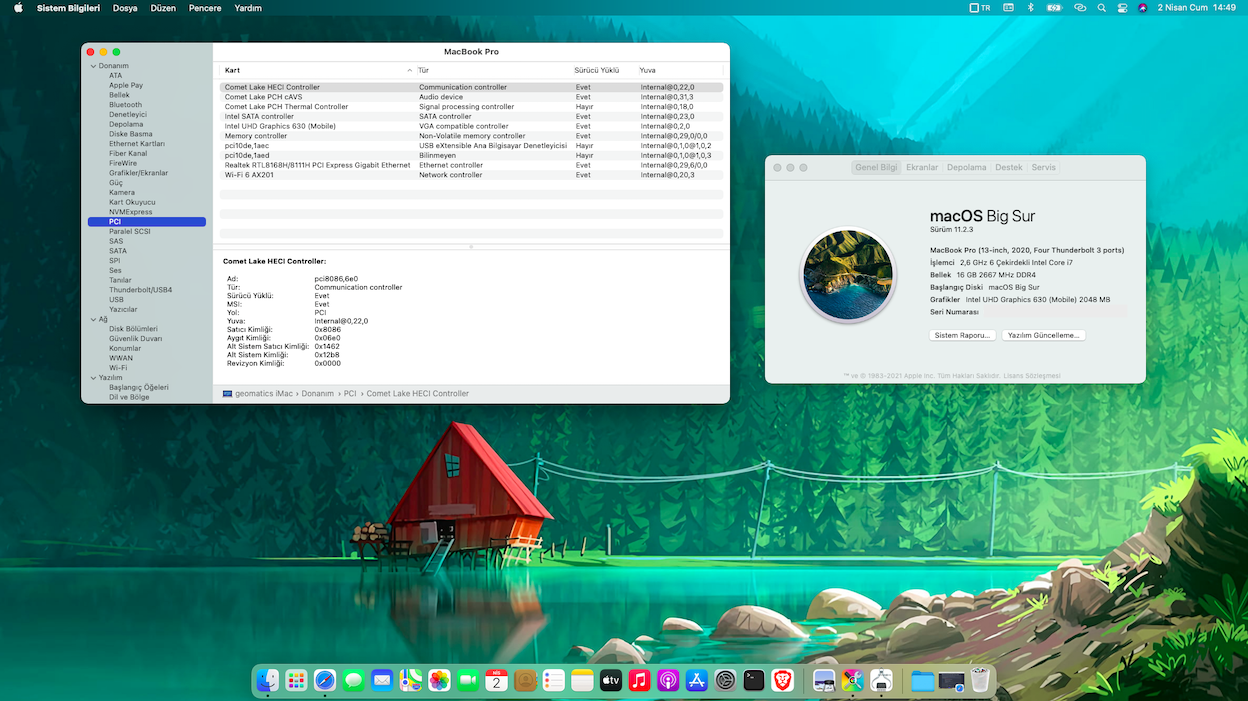1248x701 pixels.
Task: Open Maps app in Dock
Action: [x=411, y=681]
